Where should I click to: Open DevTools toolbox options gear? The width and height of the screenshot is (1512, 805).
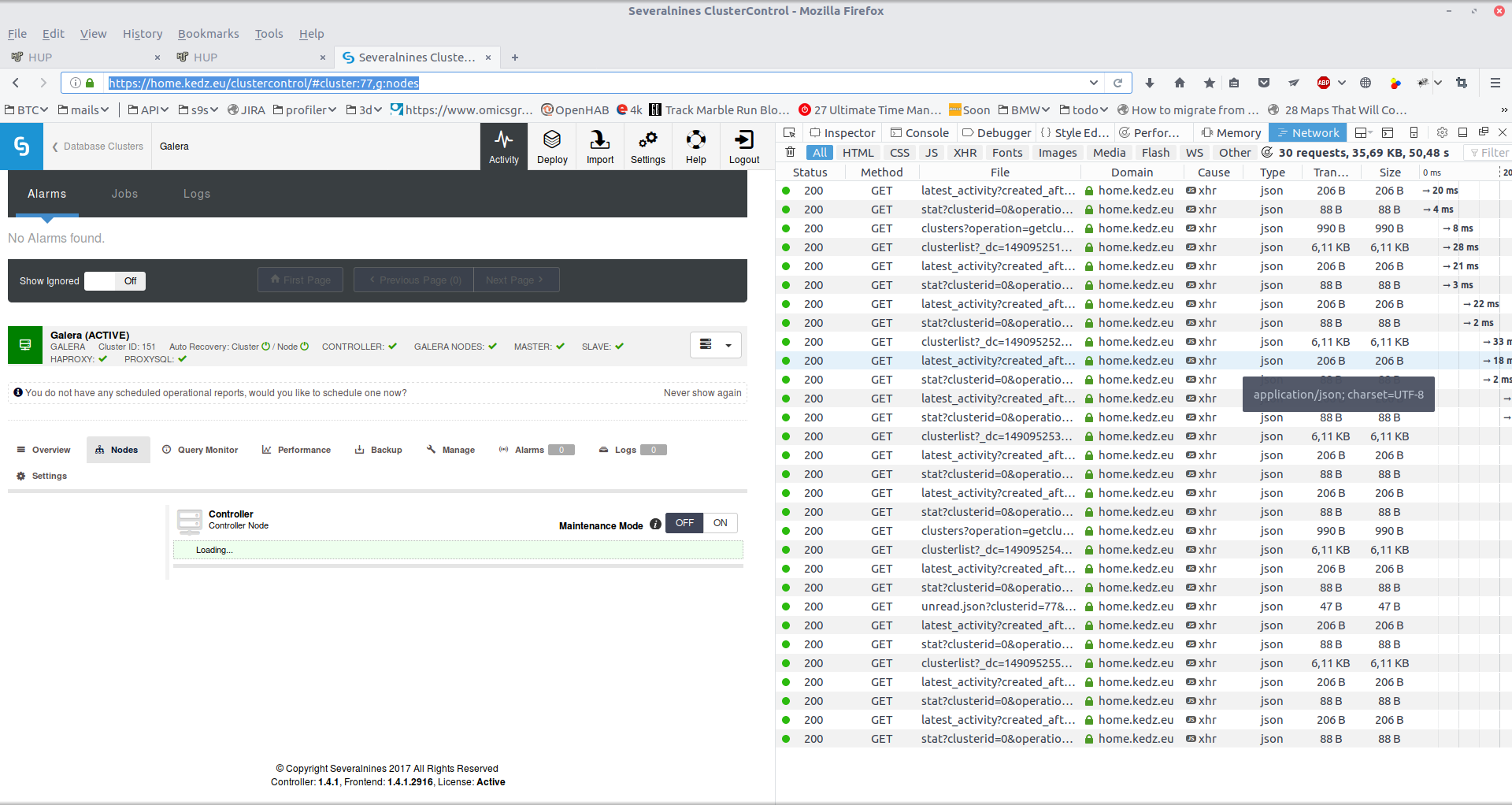1442,132
